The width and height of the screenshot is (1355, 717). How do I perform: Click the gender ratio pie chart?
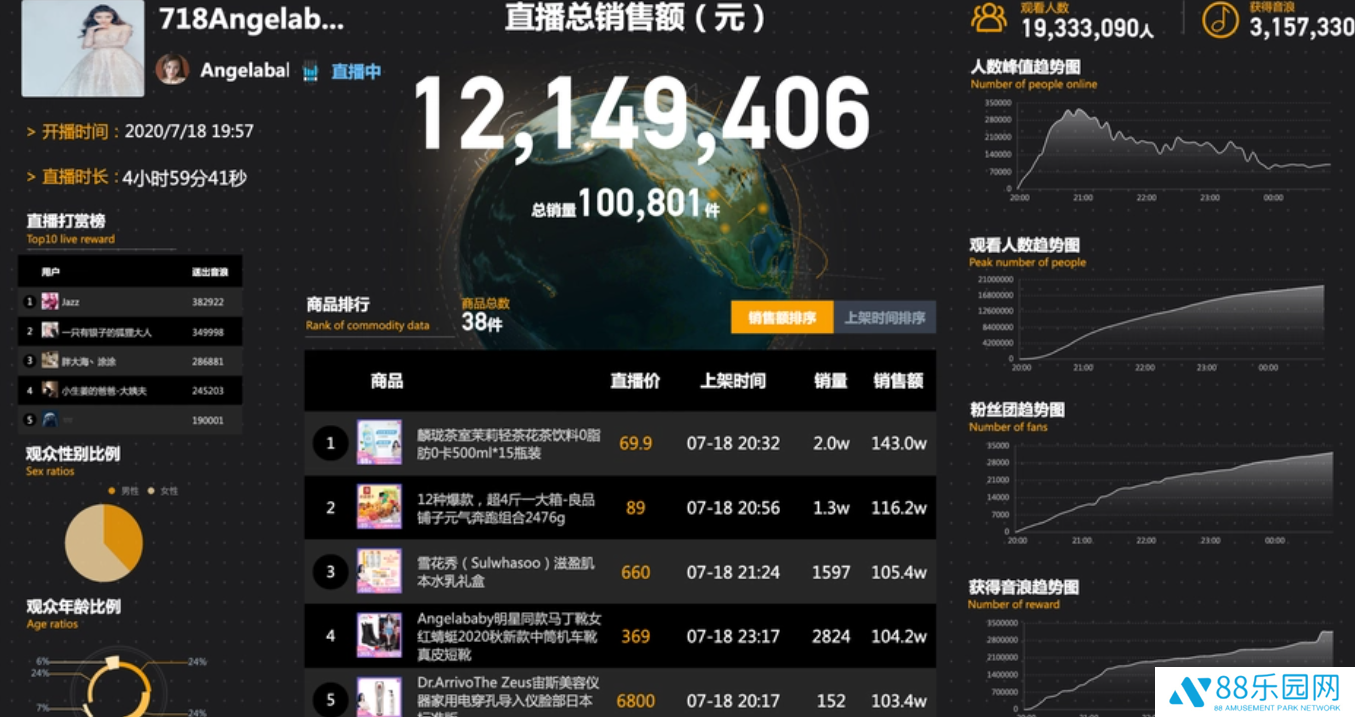[x=104, y=543]
